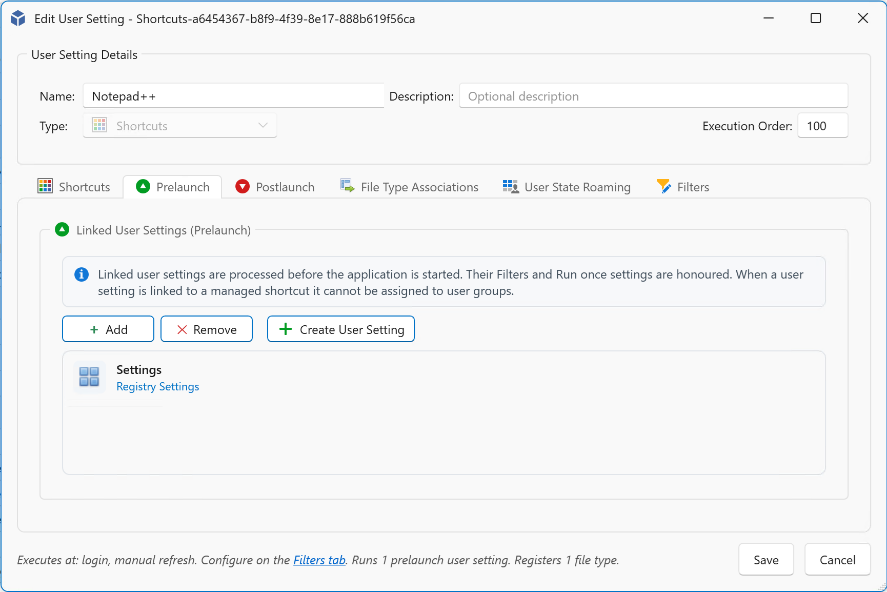This screenshot has width=887, height=592.
Task: Click the Optional description field
Action: pos(653,96)
